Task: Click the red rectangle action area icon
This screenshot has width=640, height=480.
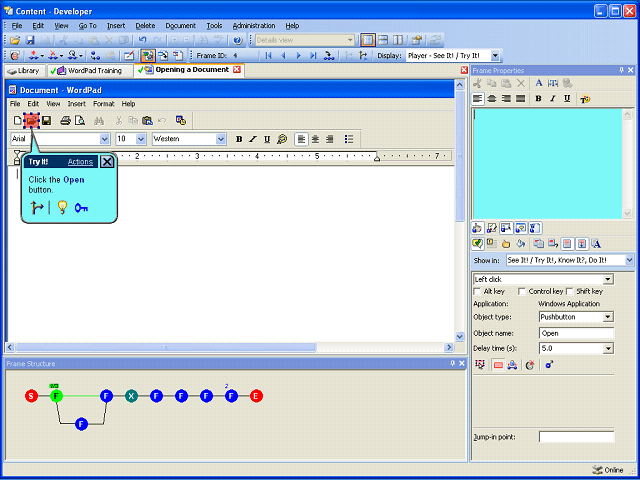Action: (498, 365)
